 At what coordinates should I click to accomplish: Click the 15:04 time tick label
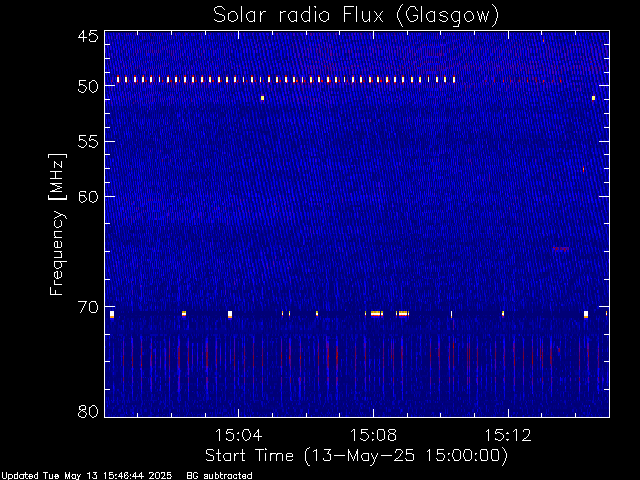click(238, 435)
